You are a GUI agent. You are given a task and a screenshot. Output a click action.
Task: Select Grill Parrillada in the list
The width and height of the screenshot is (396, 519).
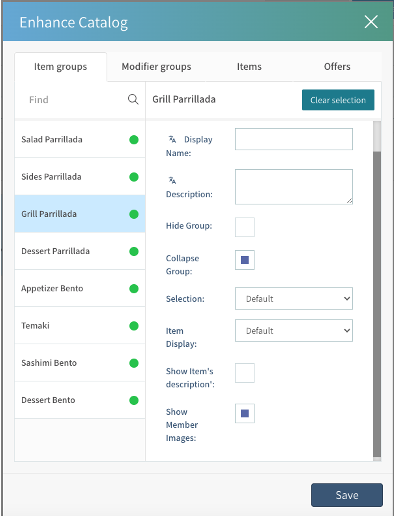(80, 214)
